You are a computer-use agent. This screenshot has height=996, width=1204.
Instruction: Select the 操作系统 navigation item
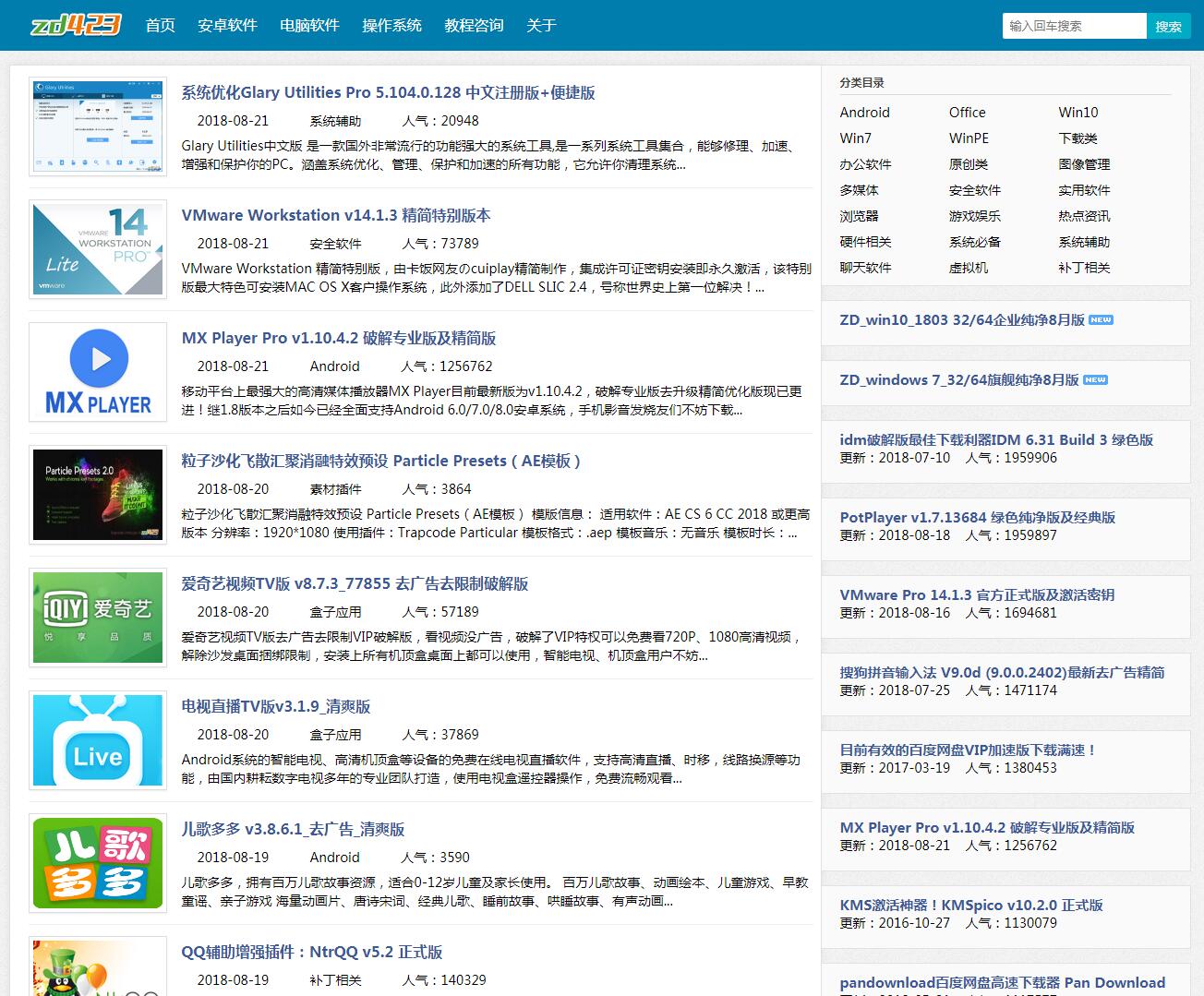(391, 26)
